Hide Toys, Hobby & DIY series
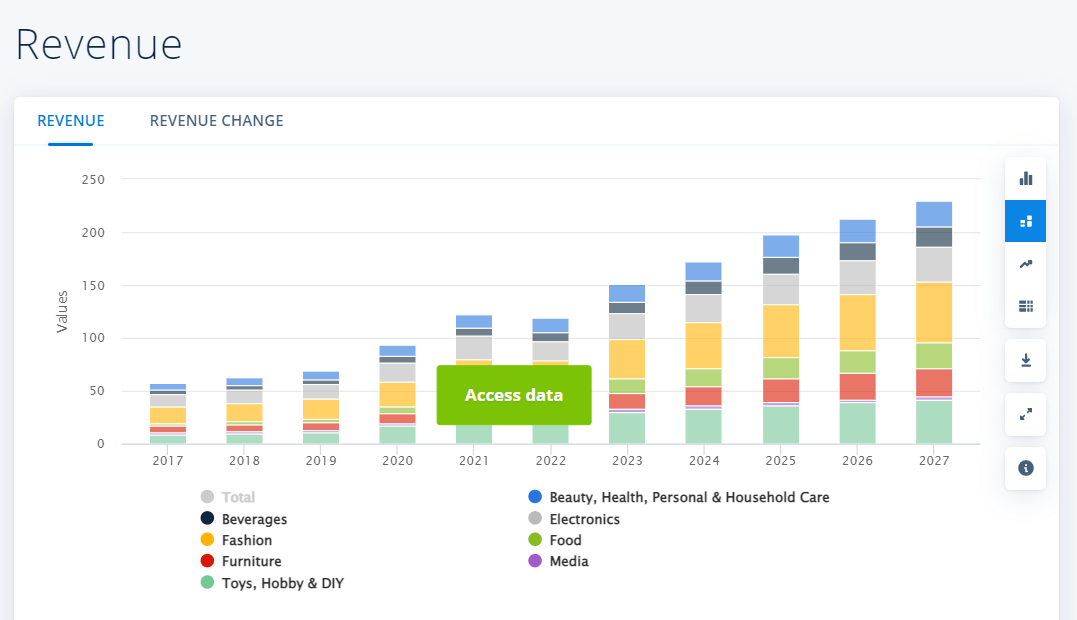This screenshot has height=620, width=1077. 282,583
